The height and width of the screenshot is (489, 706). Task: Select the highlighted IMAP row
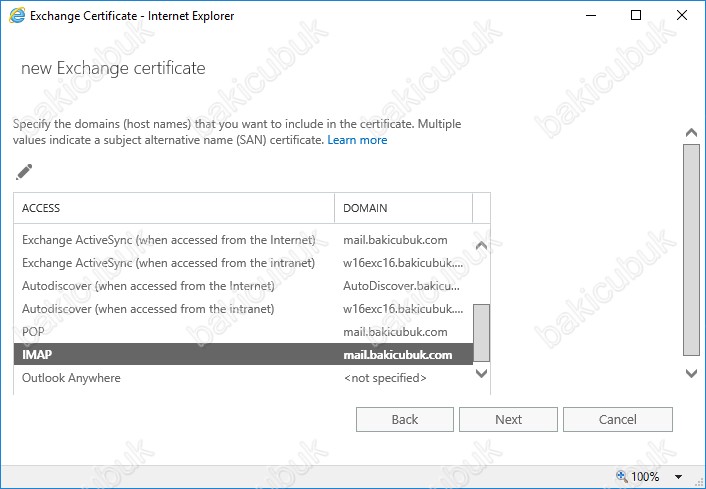243,354
